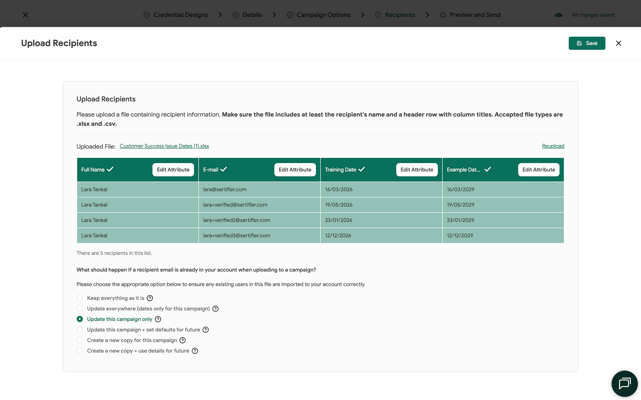
Task: Click the lara@sertifier.com cell
Action: [260, 189]
